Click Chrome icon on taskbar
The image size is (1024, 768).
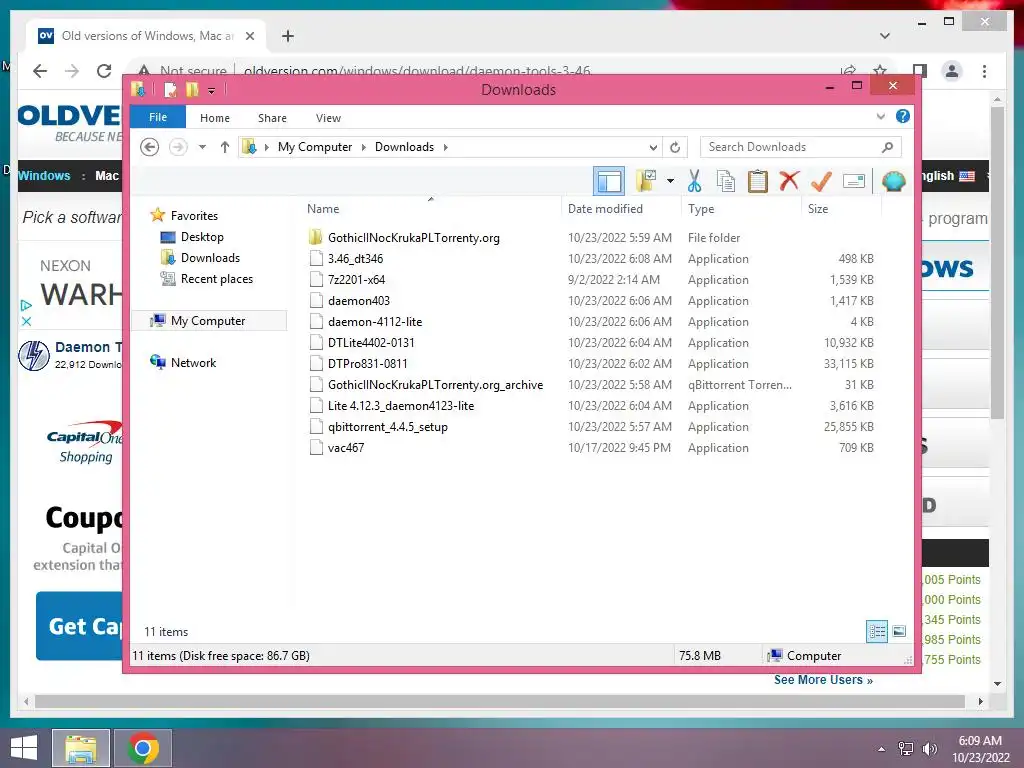pos(143,748)
